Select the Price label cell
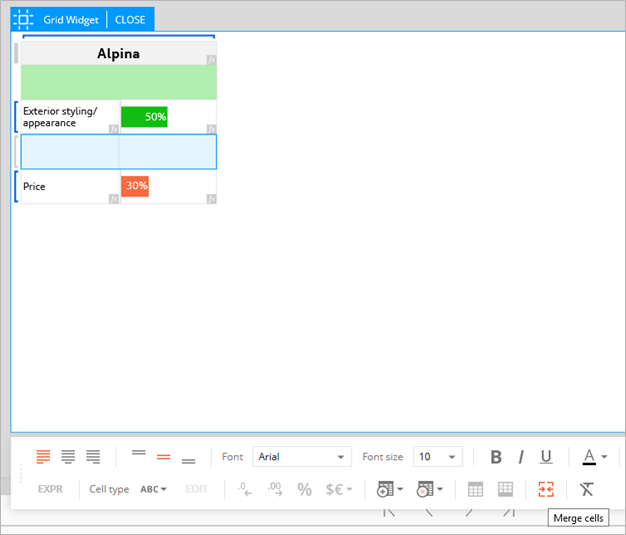This screenshot has width=626, height=535. (70, 186)
